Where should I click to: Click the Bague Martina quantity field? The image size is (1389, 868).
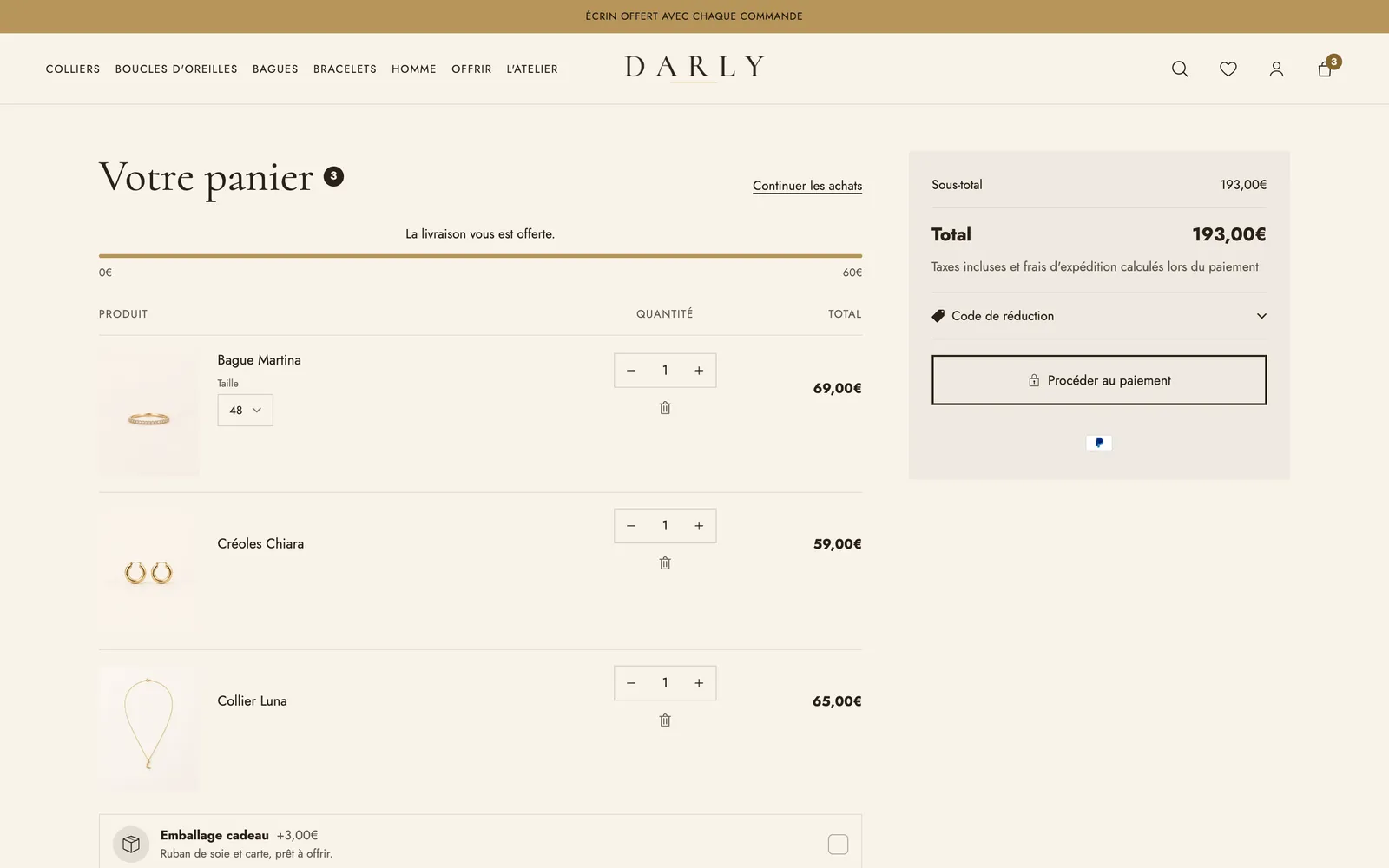[x=665, y=371]
